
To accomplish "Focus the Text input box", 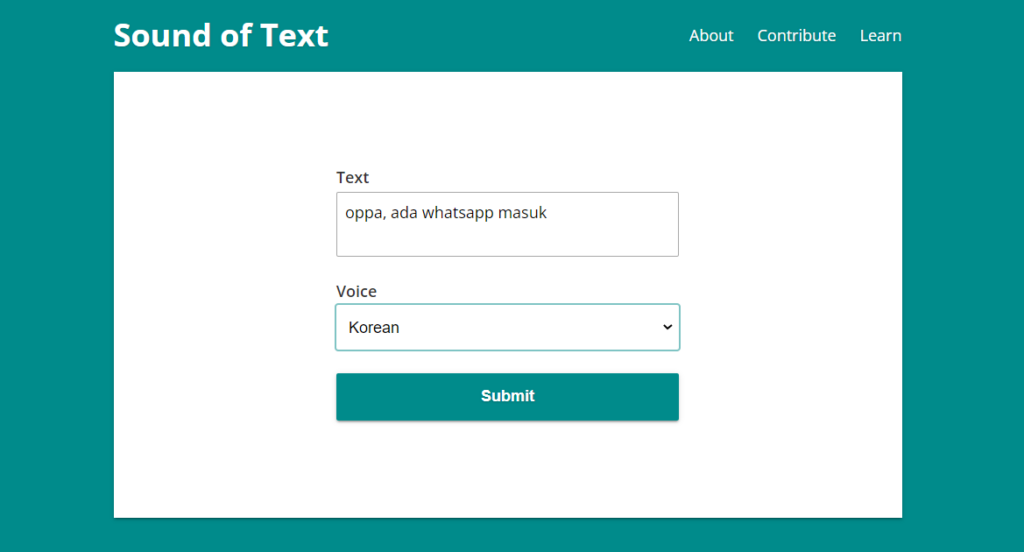I will (x=507, y=224).
